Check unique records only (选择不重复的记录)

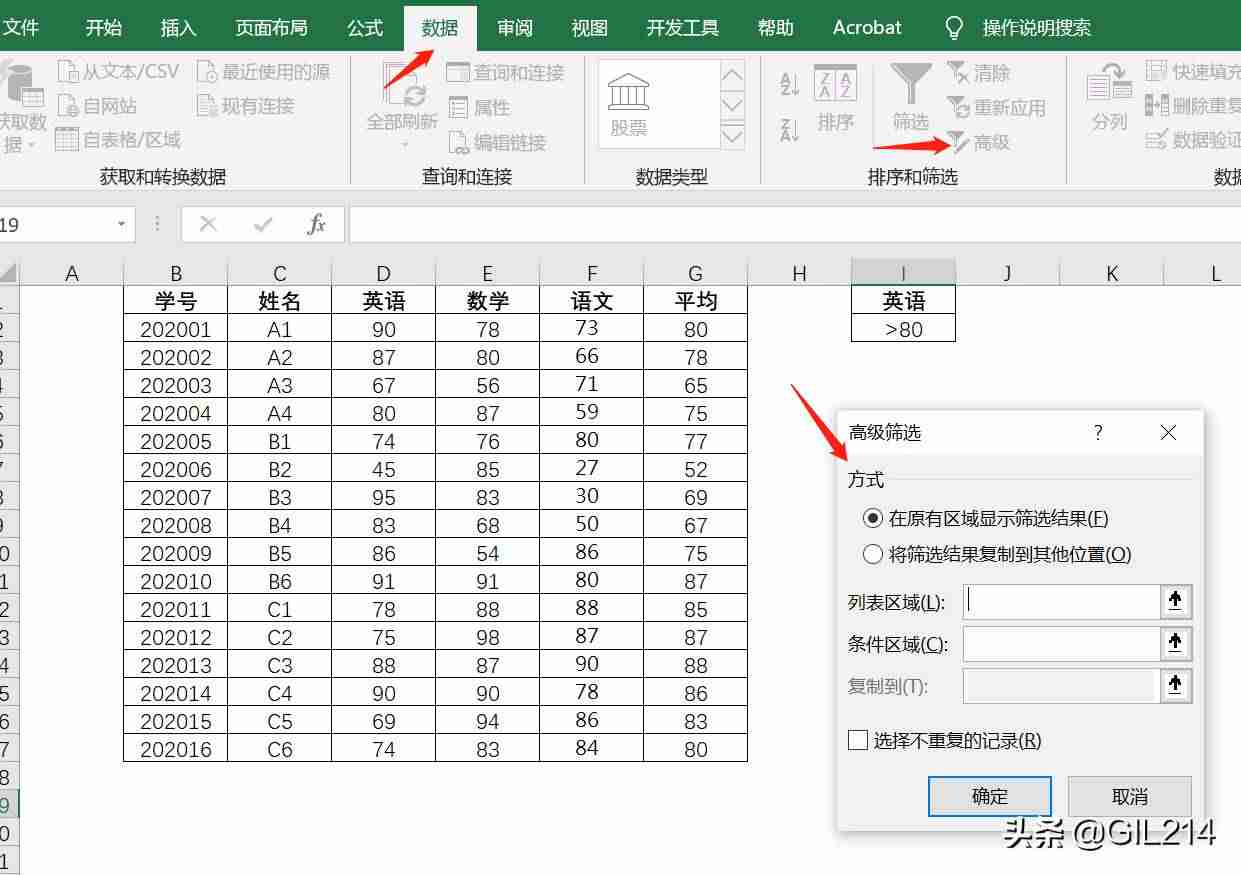858,740
